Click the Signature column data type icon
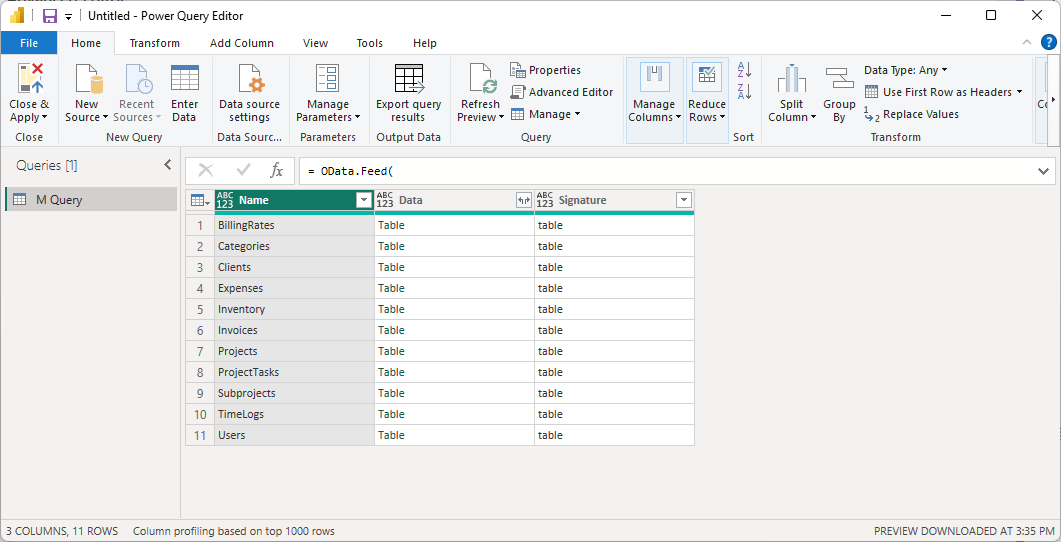Image resolution: width=1061 pixels, height=542 pixels. pyautogui.click(x=545, y=200)
